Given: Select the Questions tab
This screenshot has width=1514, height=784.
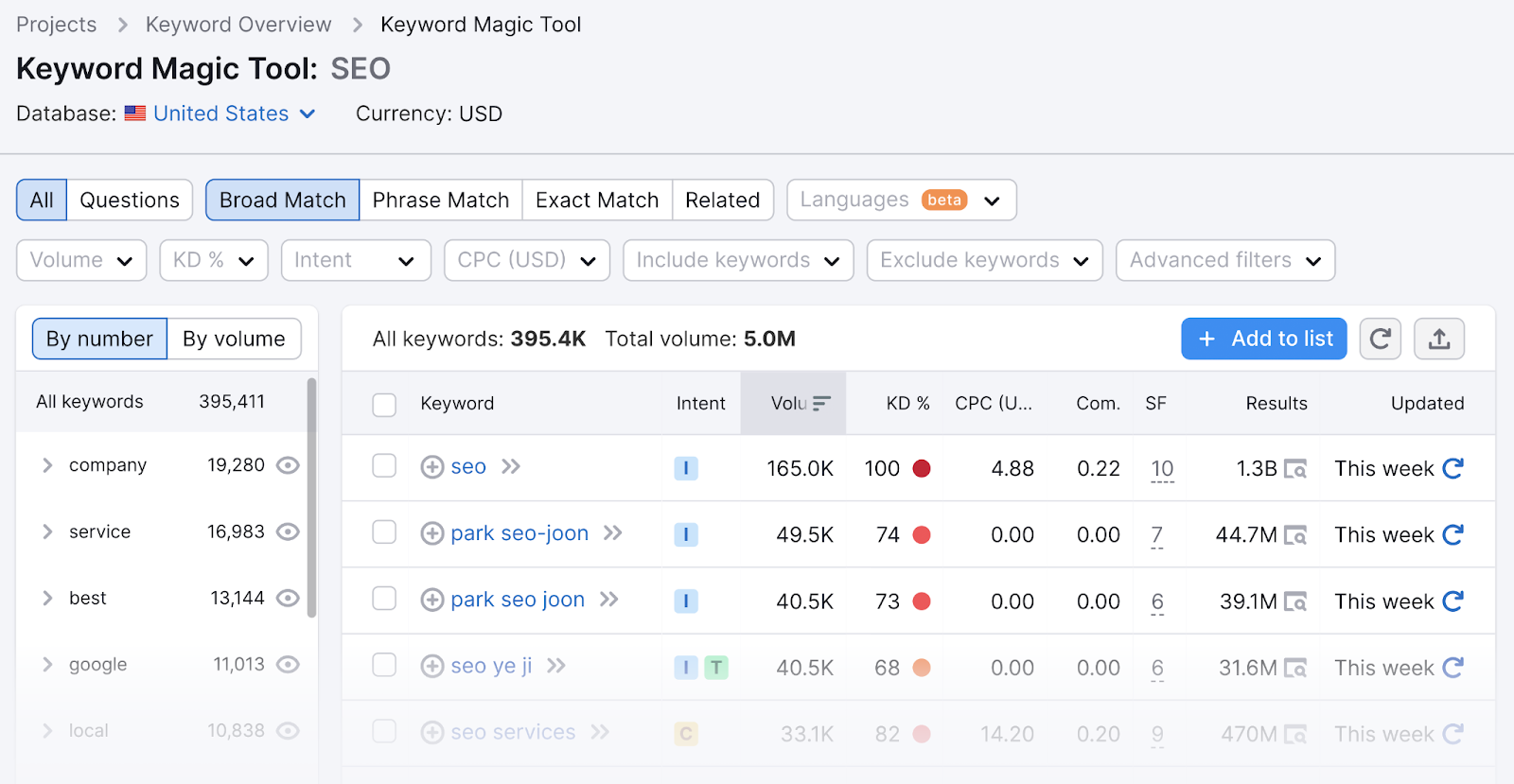Looking at the screenshot, I should click(x=130, y=200).
